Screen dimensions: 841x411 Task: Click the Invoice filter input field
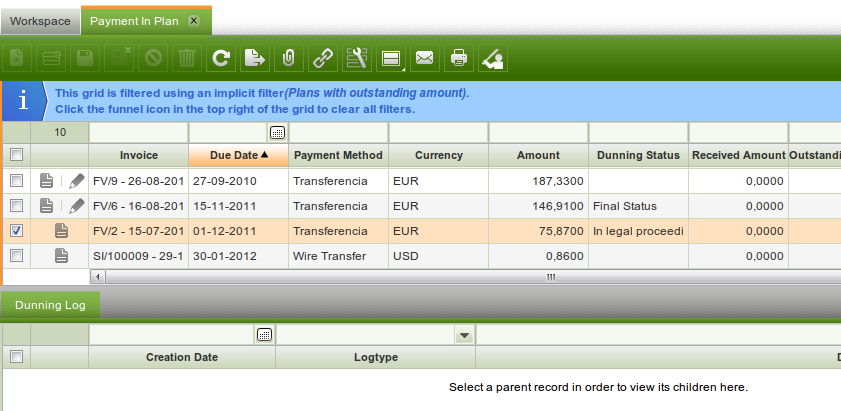138,133
